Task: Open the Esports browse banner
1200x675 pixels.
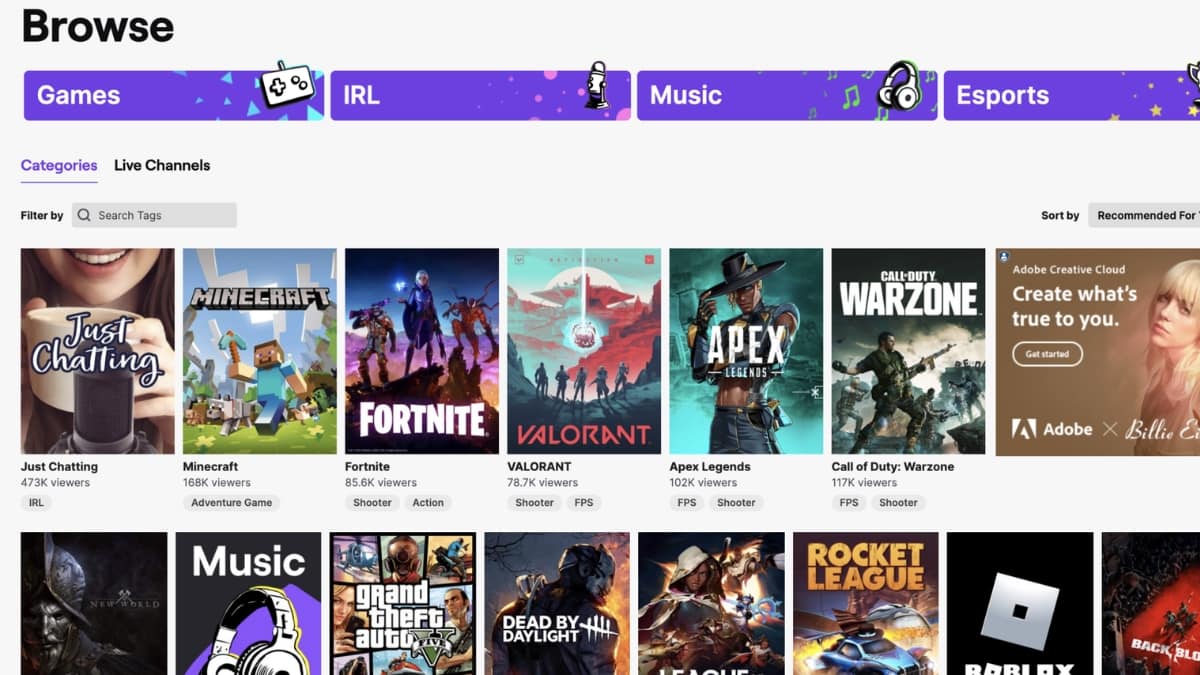Action: tap(1072, 95)
